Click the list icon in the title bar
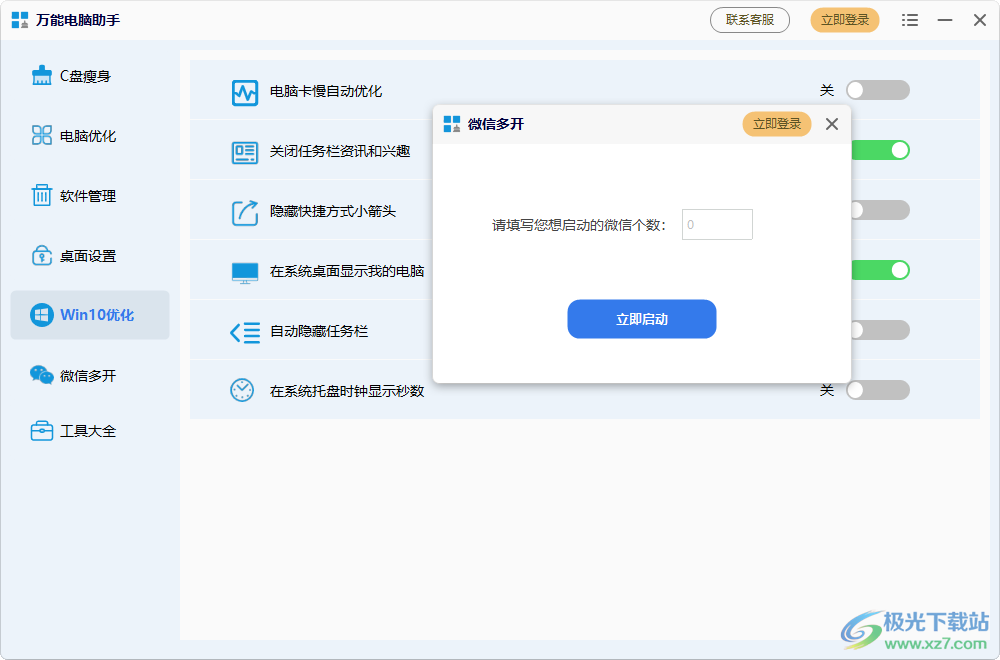This screenshot has height=660, width=1000. click(910, 19)
